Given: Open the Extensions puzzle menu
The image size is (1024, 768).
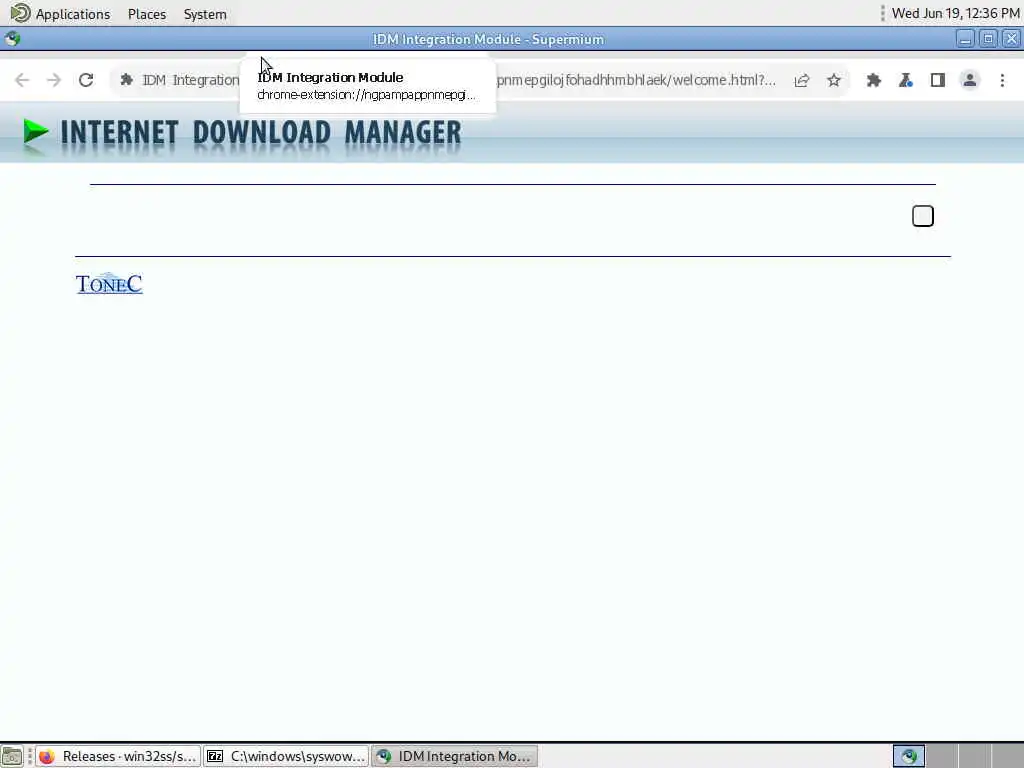Looking at the screenshot, I should click(x=874, y=80).
